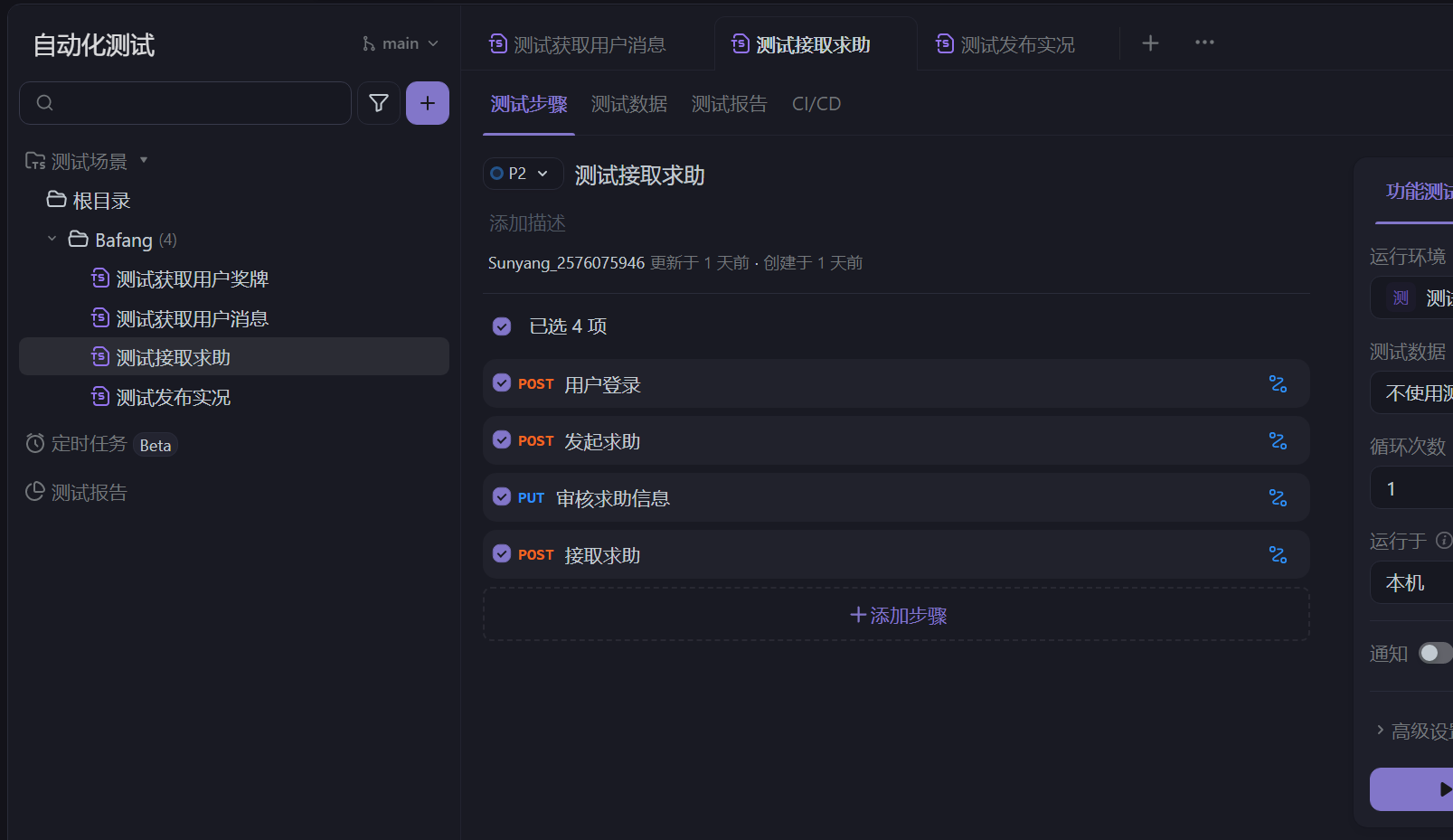Viewport: 1453px width, 840px height.
Task: Collapse the Bafang folder chevron
Action: coord(52,239)
